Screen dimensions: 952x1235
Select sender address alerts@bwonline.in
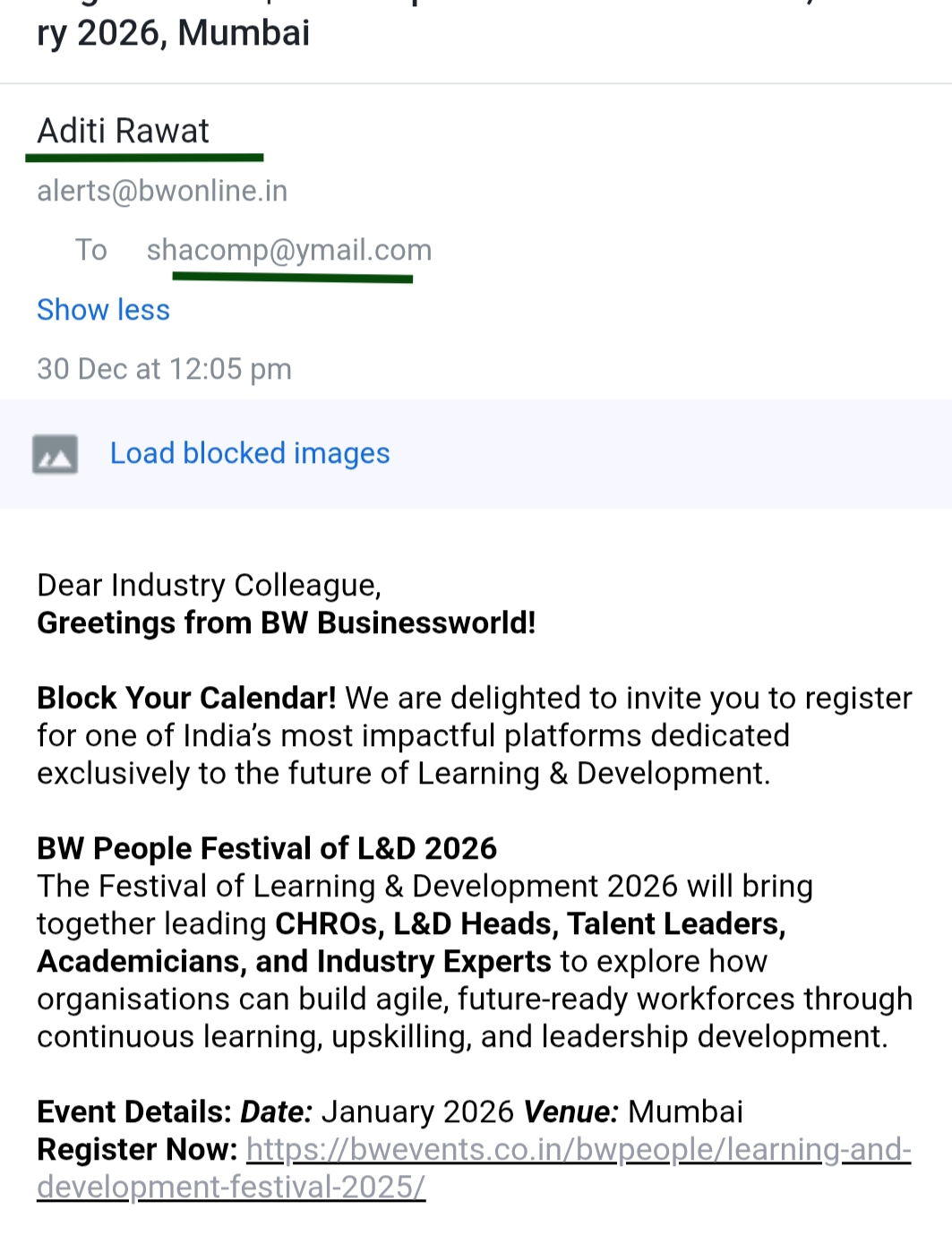162,191
